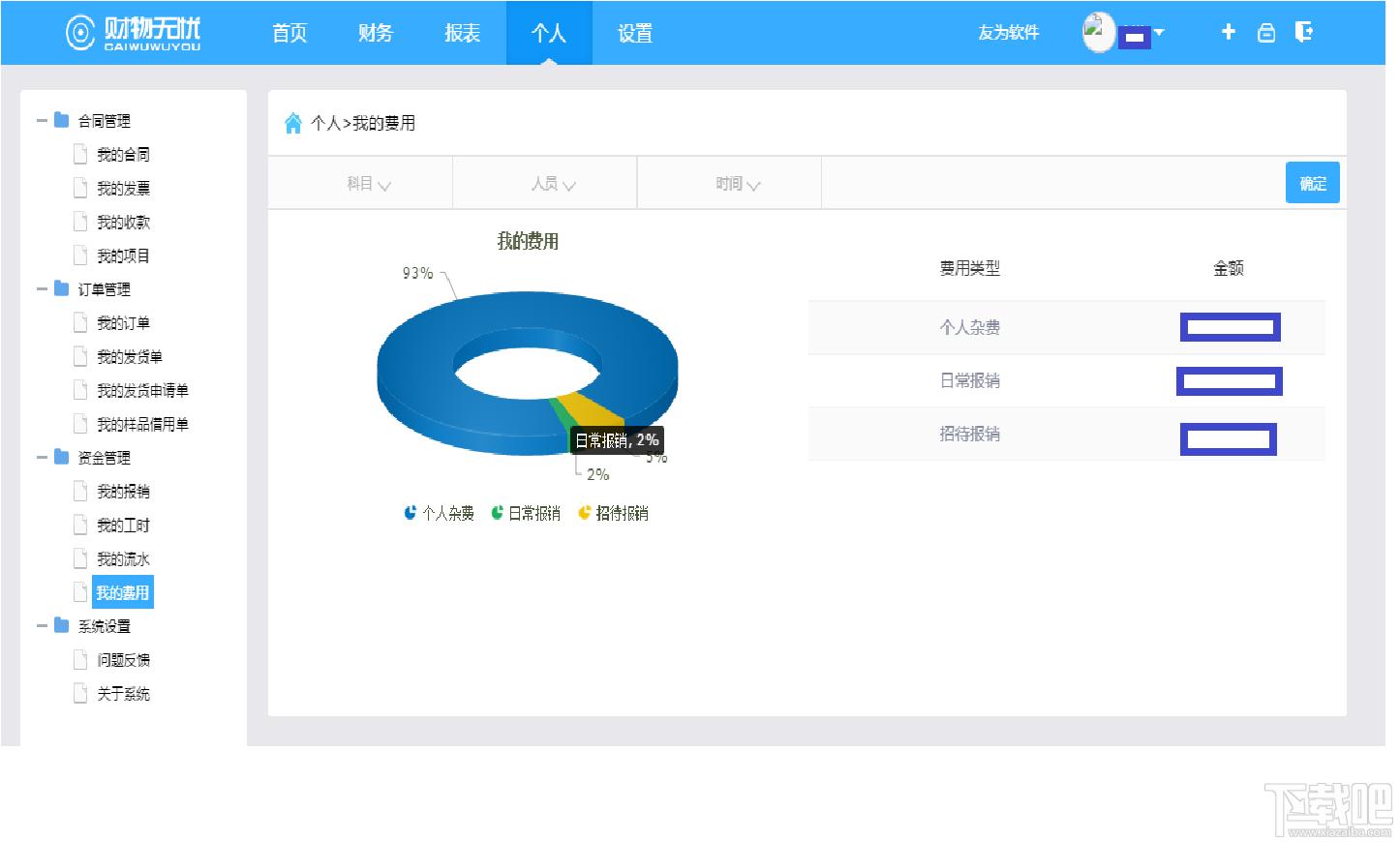Click the 我的费用 chart title
Screen dimensions: 1400x842
tap(528, 241)
